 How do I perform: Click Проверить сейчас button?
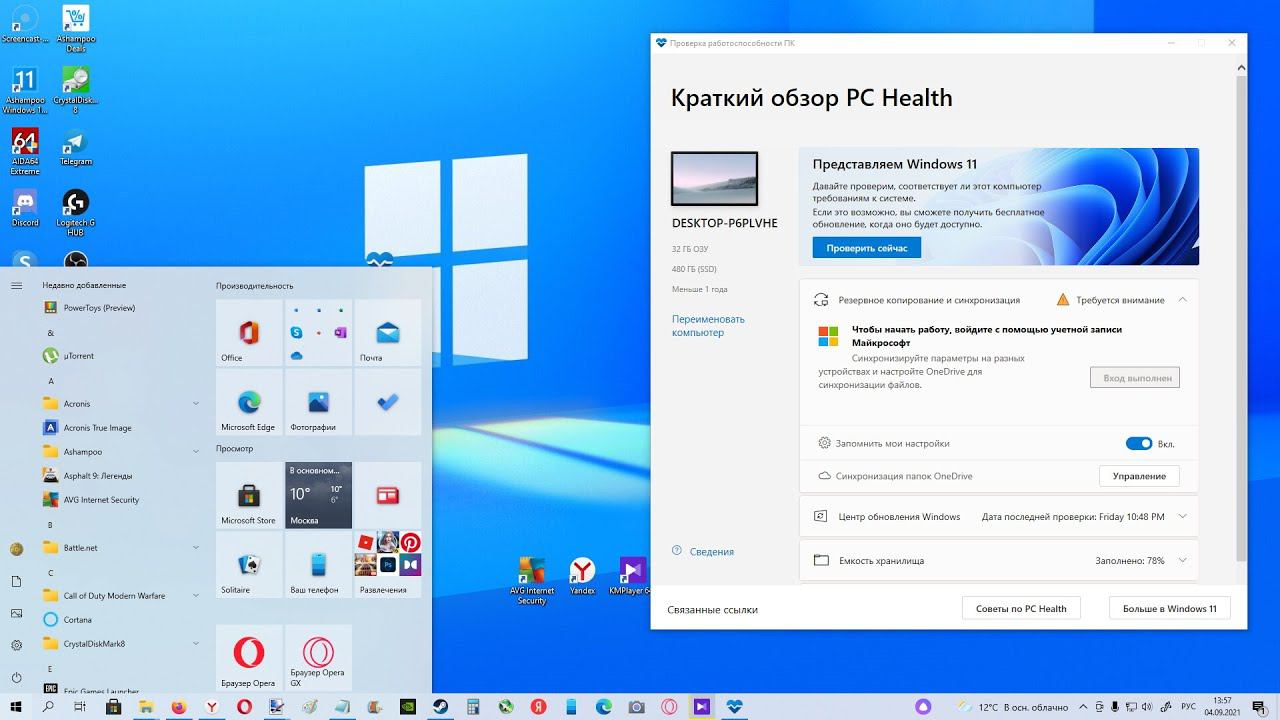point(866,247)
